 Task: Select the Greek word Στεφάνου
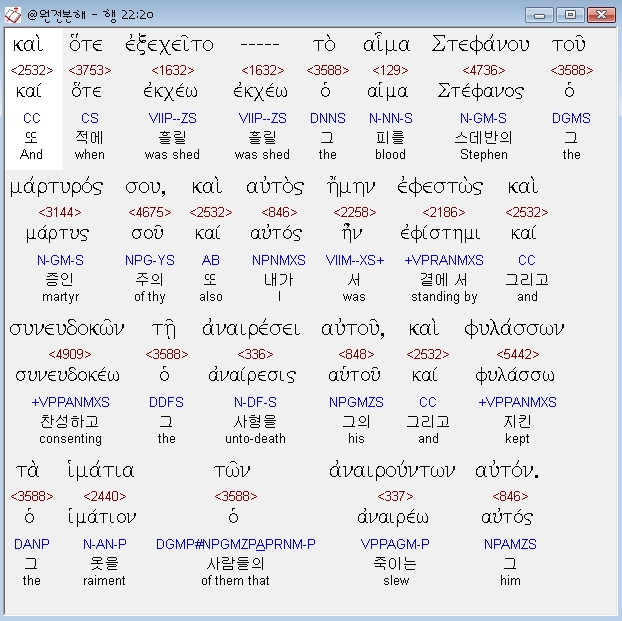tap(480, 44)
